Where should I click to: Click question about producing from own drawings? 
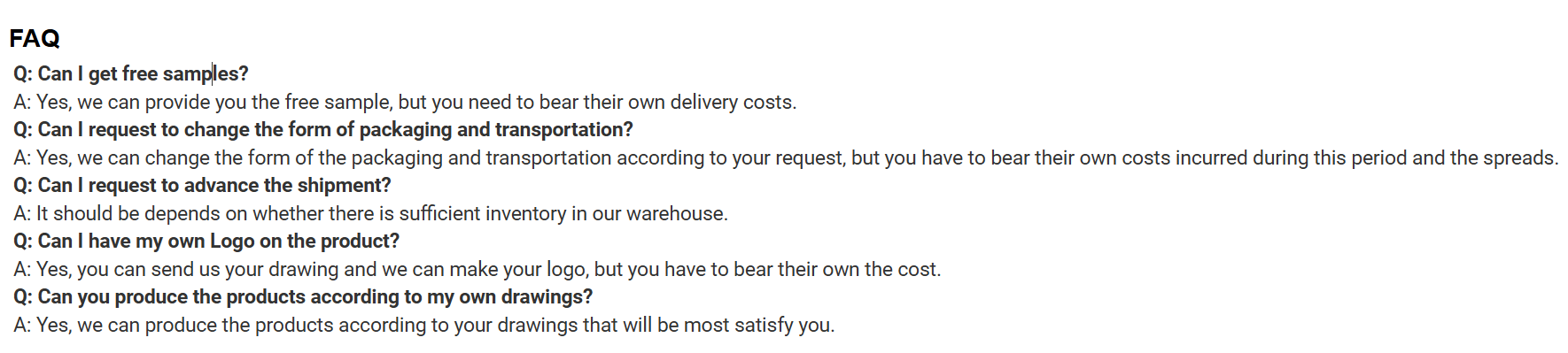click(x=303, y=296)
